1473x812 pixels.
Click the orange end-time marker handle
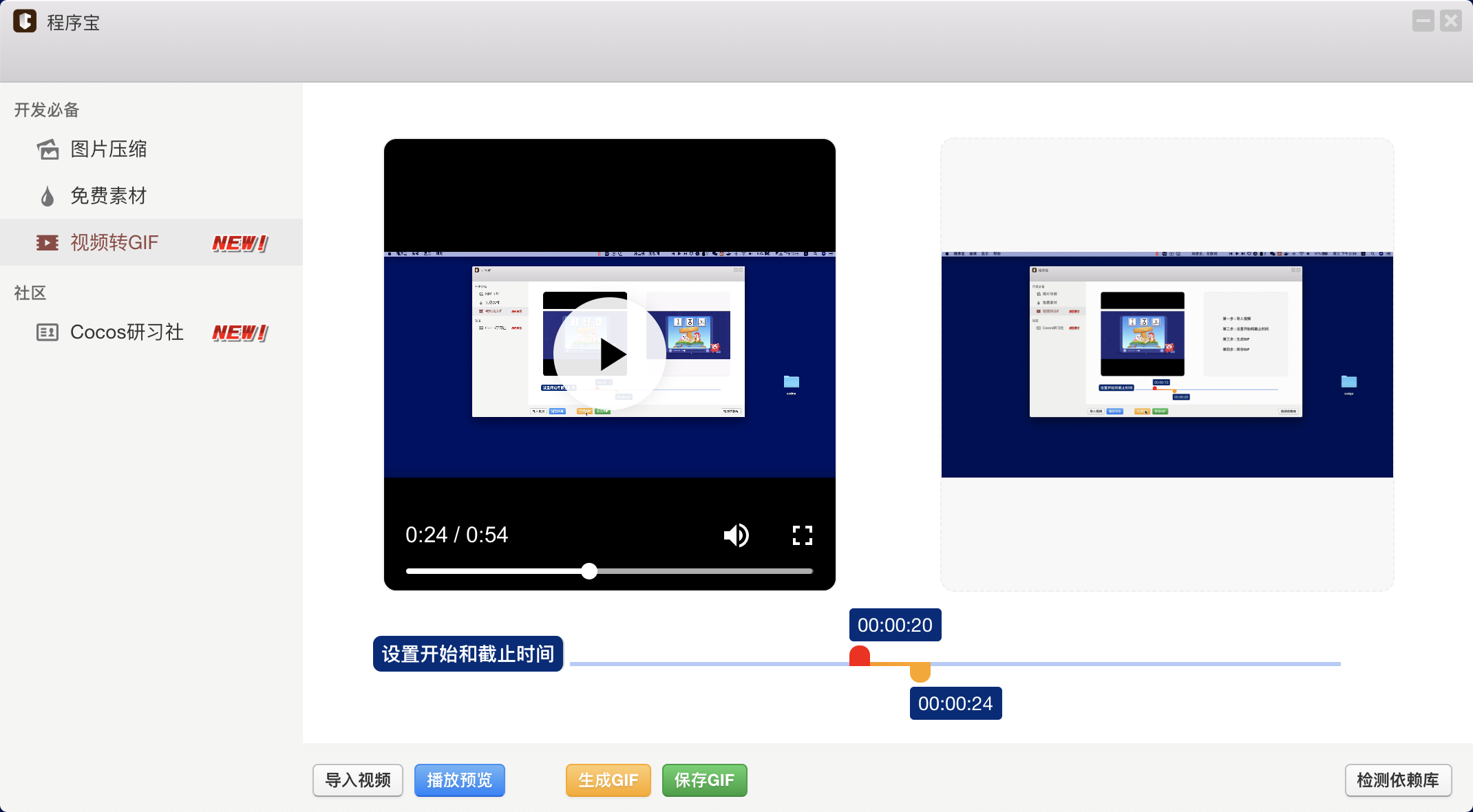tap(920, 672)
